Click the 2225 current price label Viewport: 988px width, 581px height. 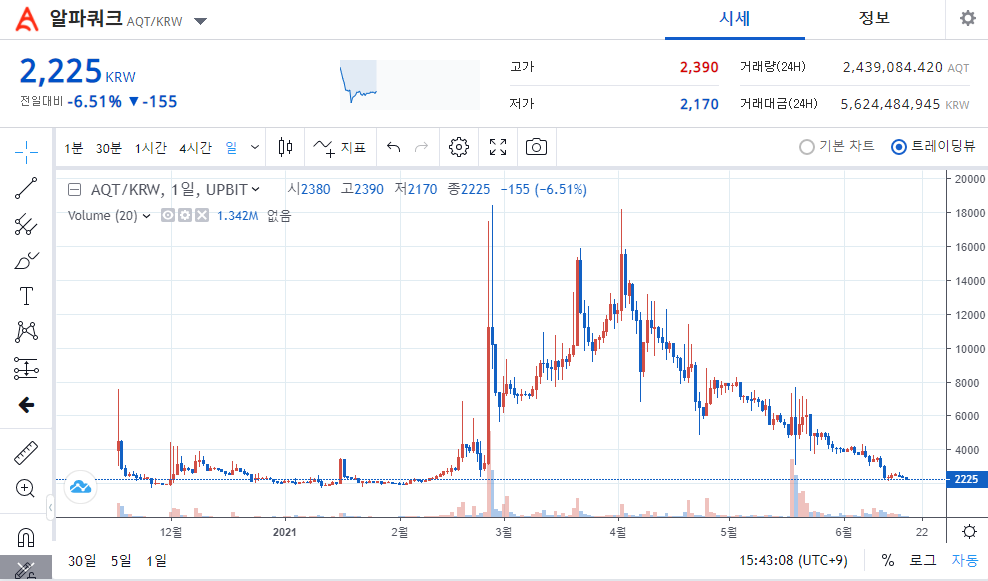pyautogui.click(x=966, y=479)
